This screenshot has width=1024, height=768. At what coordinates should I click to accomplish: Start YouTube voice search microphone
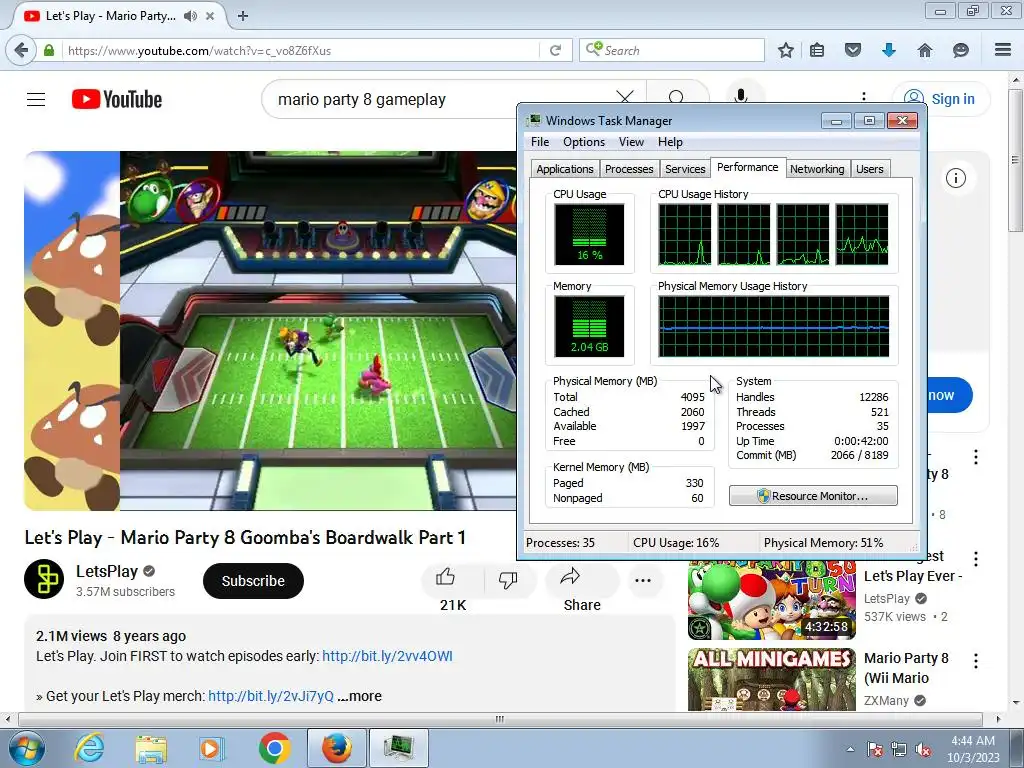[741, 96]
